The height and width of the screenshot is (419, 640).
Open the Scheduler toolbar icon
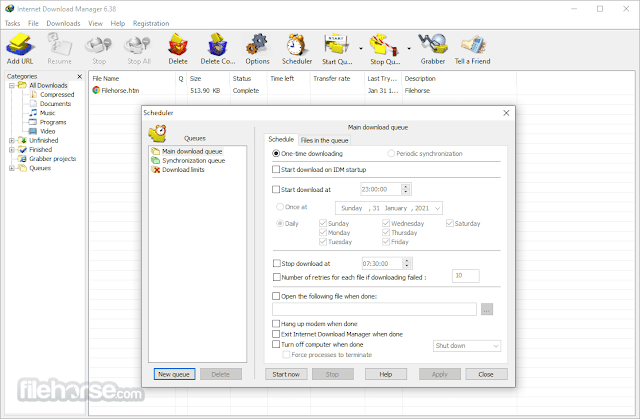pyautogui.click(x=297, y=49)
